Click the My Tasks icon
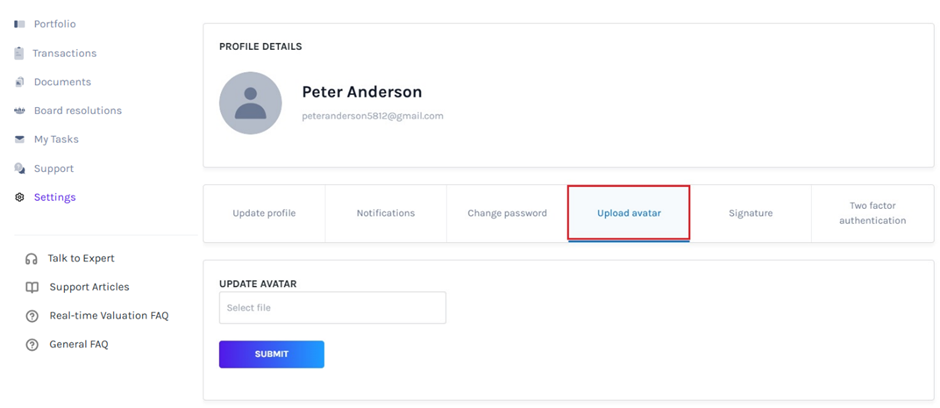This screenshot has width=940, height=408. pyautogui.click(x=19, y=140)
